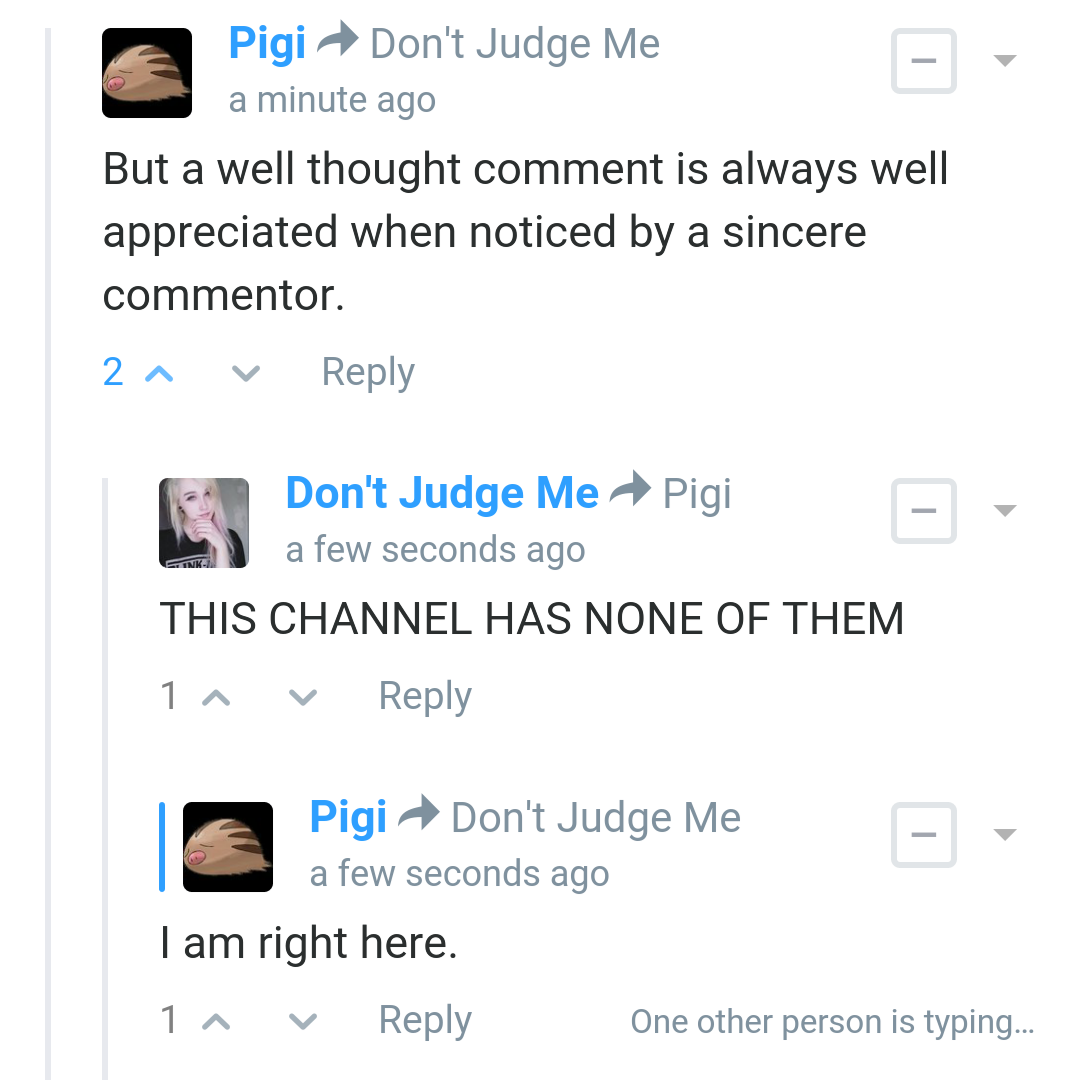Open Don't Judge Me author profile link
Viewport: 1080px width, 1080px height.
pyautogui.click(x=442, y=493)
